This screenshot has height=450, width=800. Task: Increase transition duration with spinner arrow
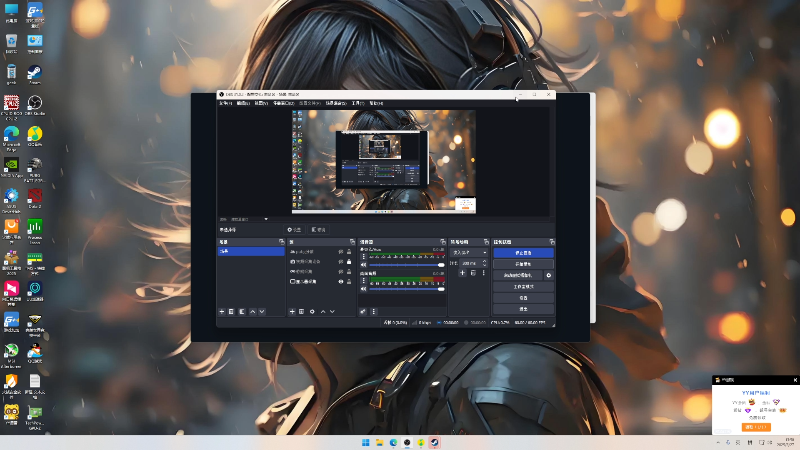485,261
